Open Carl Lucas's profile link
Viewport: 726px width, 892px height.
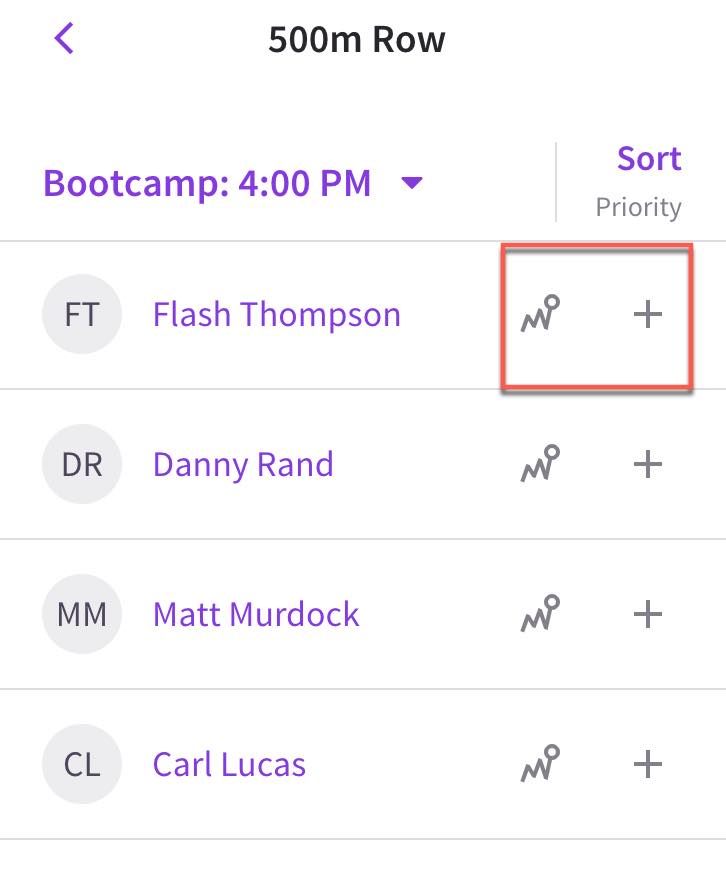(229, 765)
